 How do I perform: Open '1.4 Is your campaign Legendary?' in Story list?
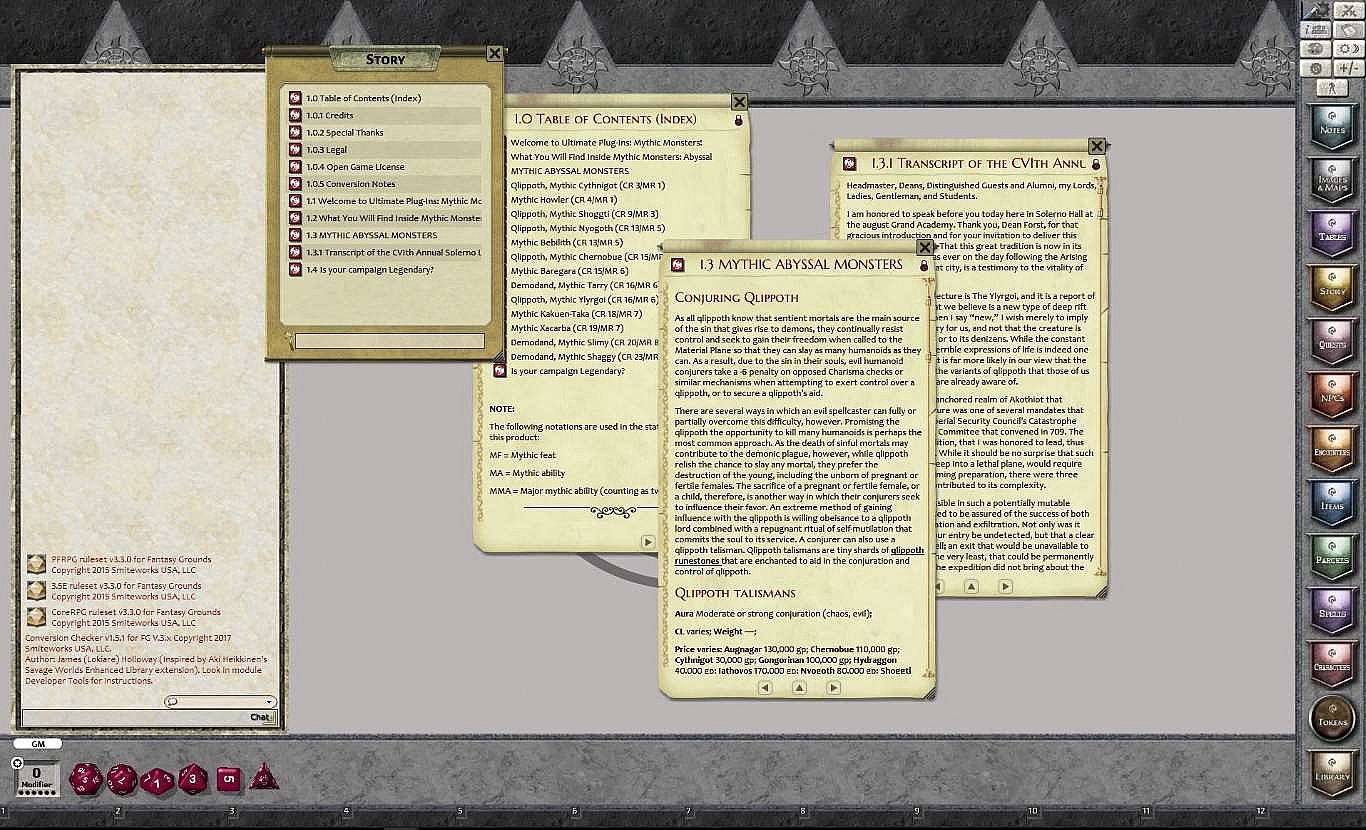coord(385,270)
